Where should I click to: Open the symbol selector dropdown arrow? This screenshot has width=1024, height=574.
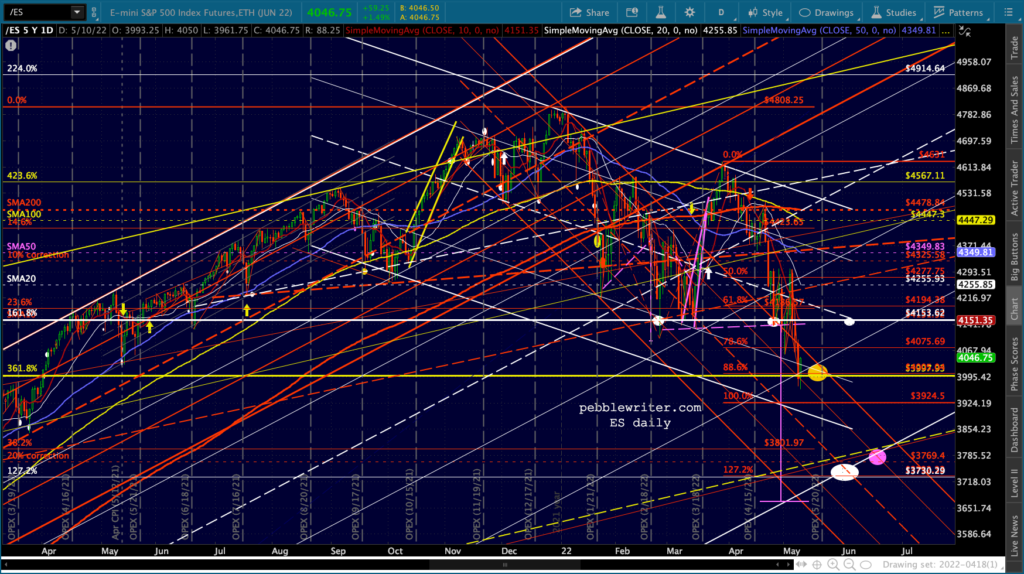tap(77, 12)
